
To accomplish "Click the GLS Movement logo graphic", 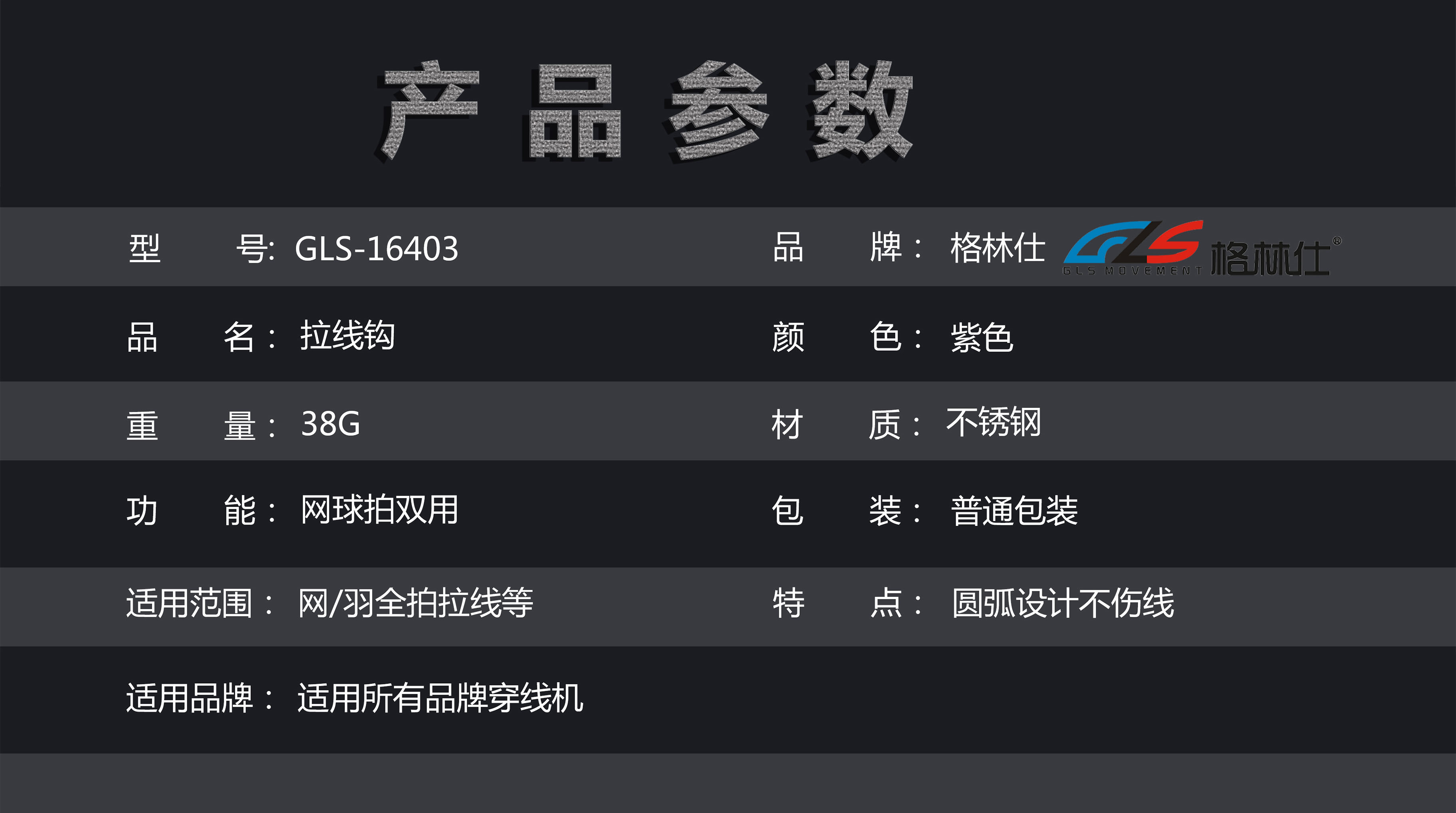I will 1133,247.
